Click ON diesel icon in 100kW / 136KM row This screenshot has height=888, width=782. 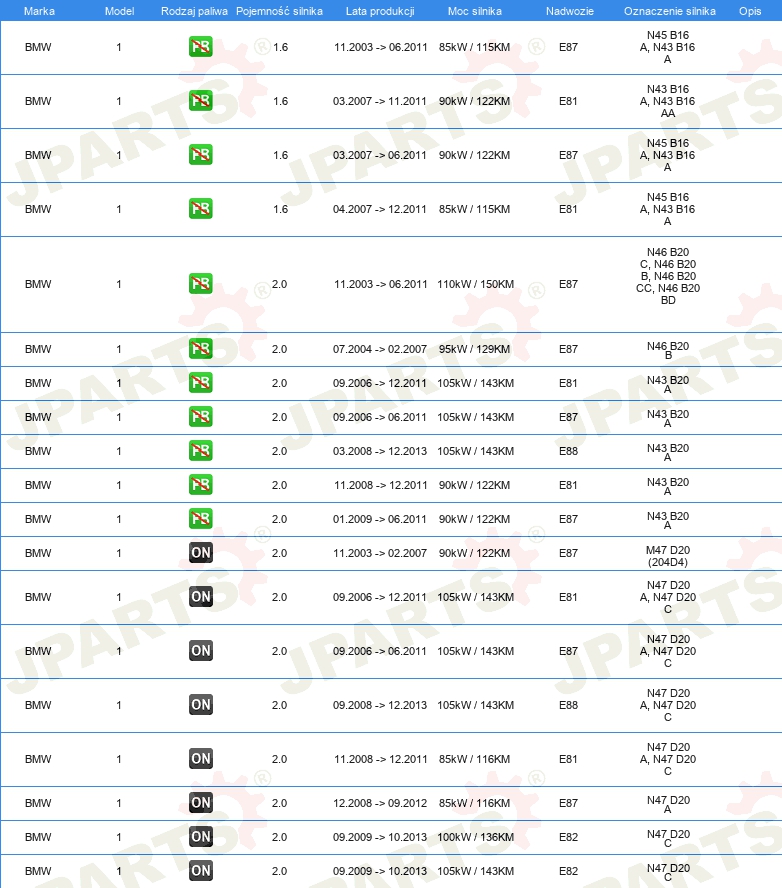point(200,836)
